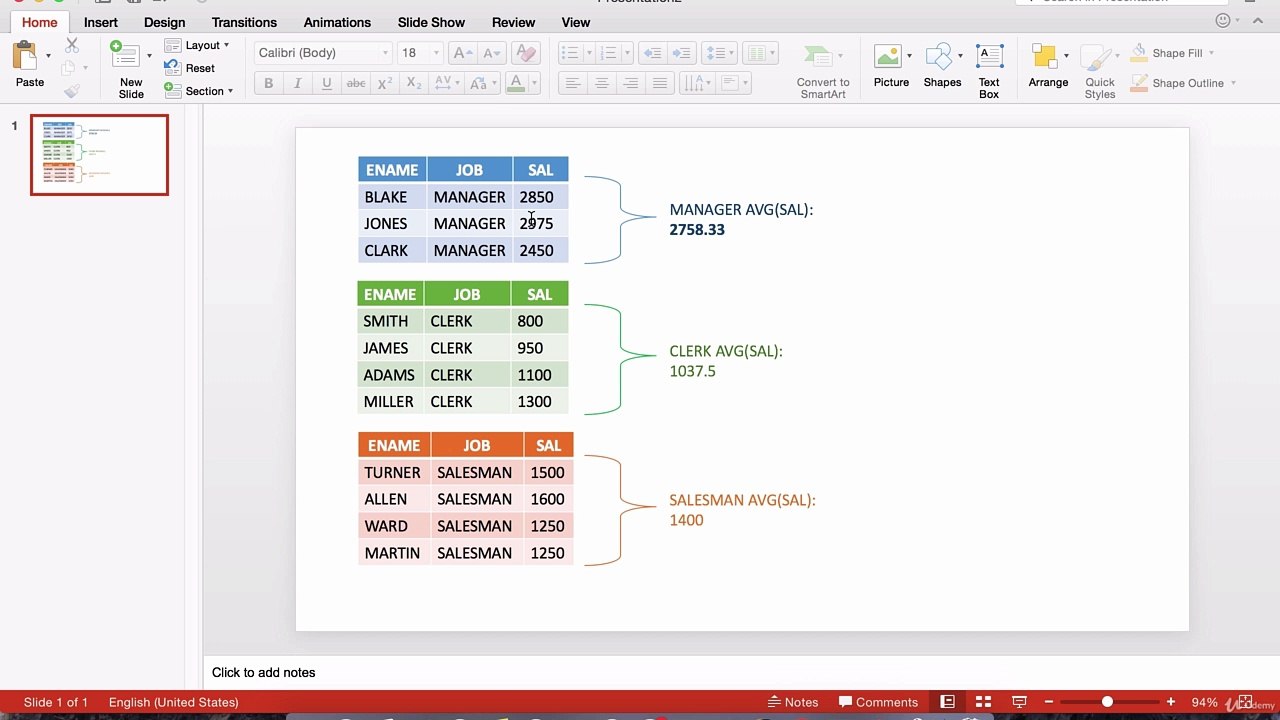Open the font size combo box

point(420,53)
